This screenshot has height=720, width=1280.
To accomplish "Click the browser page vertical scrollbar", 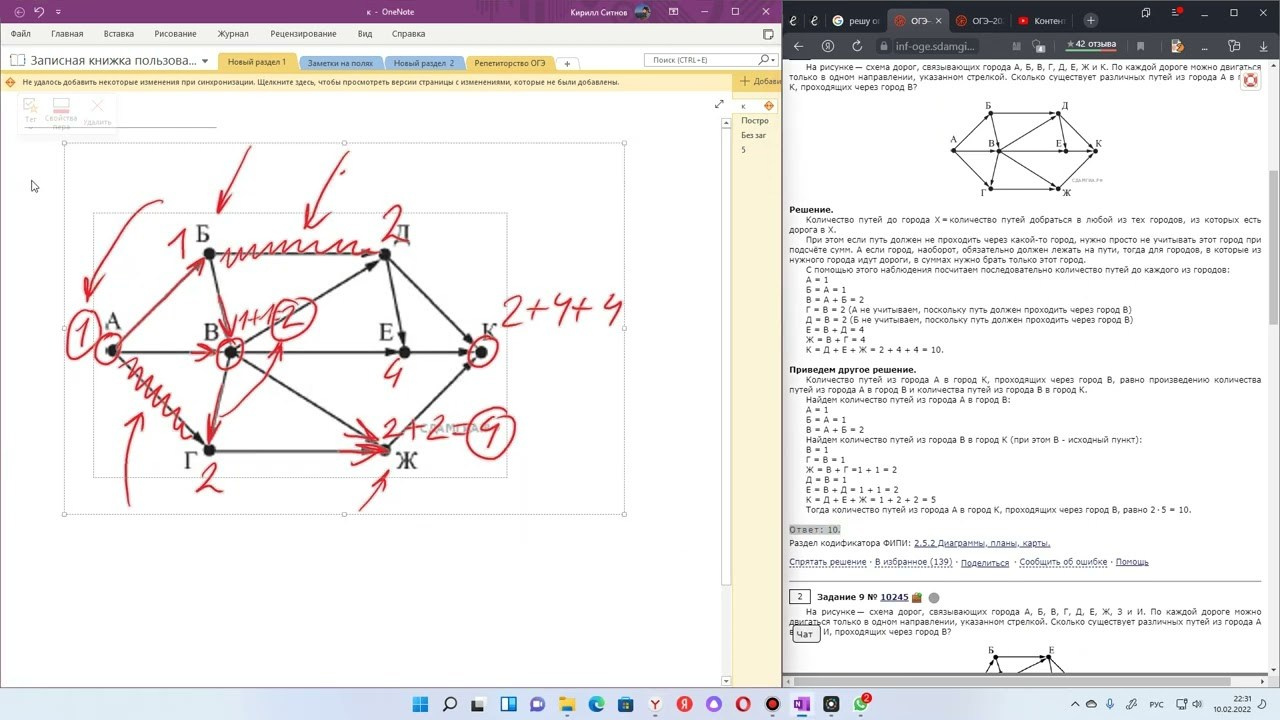I will (x=1273, y=250).
